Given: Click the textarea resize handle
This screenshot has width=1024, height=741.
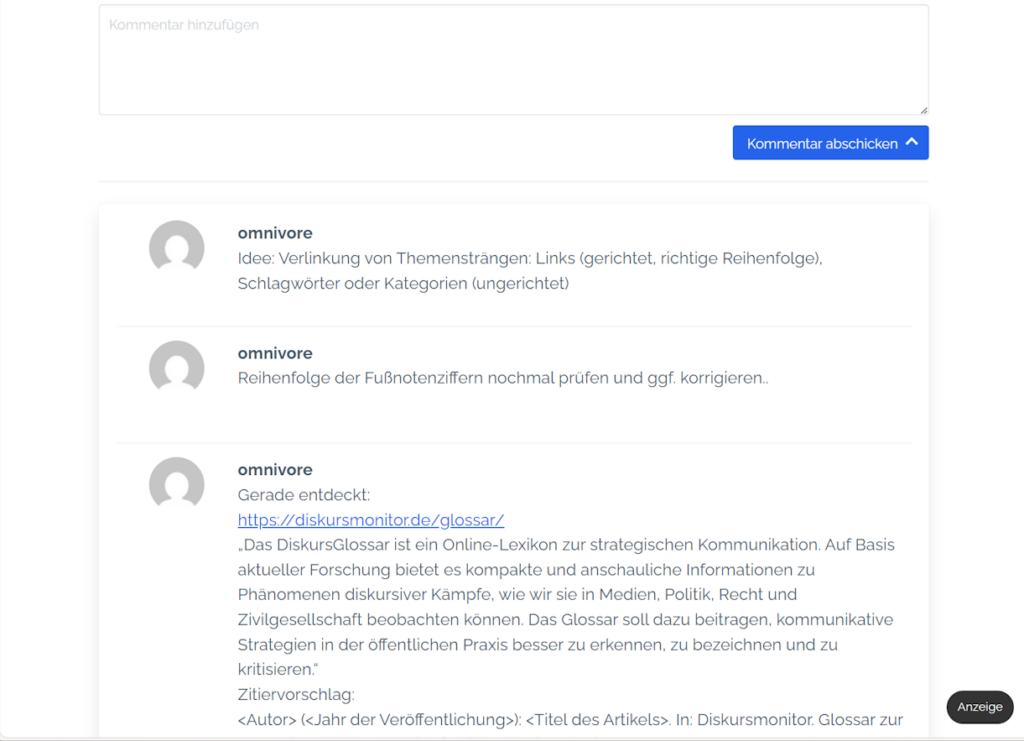Looking at the screenshot, I should [923, 110].
